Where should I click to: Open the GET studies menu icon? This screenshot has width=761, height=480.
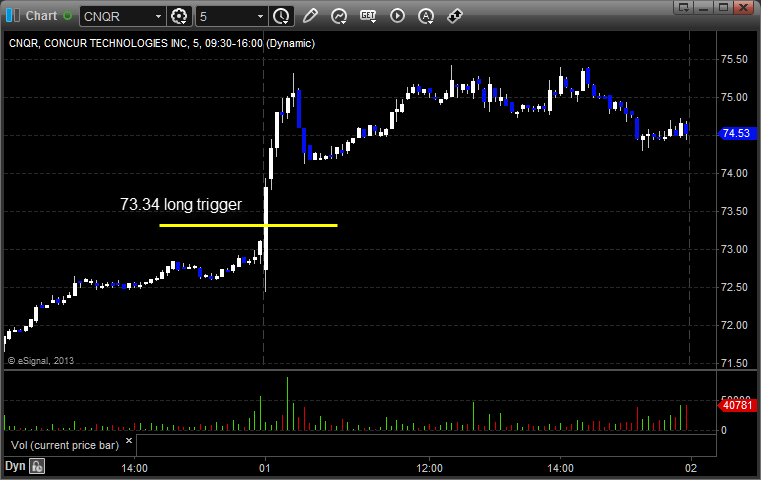tap(368, 16)
